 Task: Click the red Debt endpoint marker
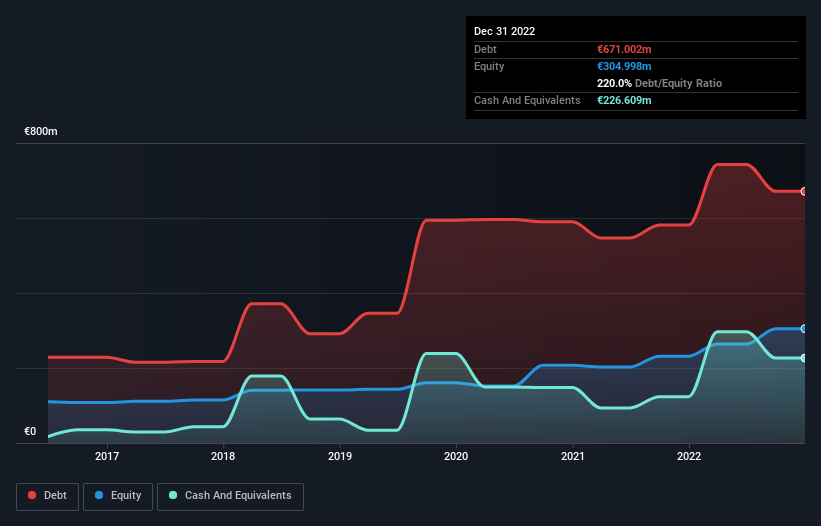pyautogui.click(x=804, y=192)
